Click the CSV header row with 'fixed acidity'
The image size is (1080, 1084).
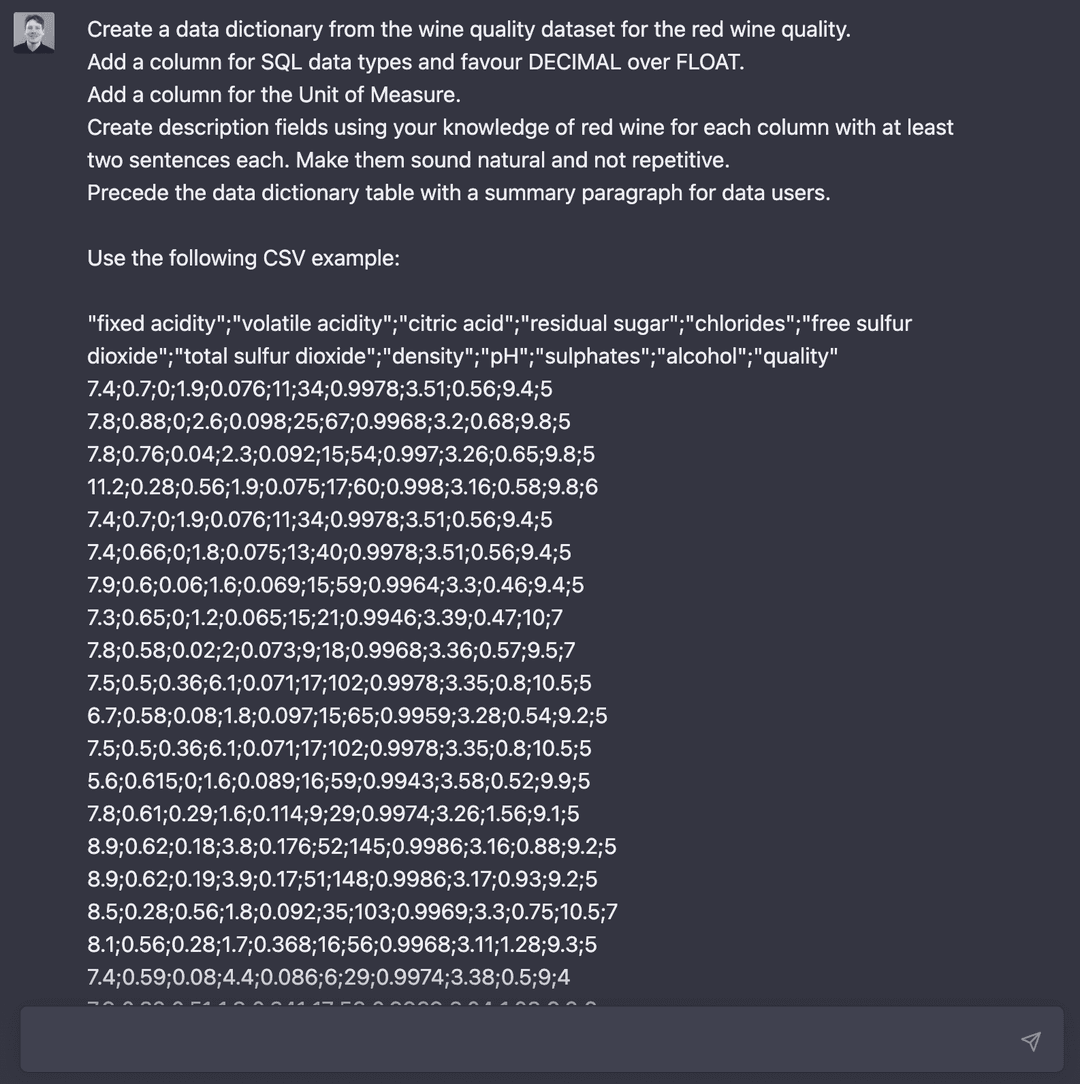pos(499,323)
